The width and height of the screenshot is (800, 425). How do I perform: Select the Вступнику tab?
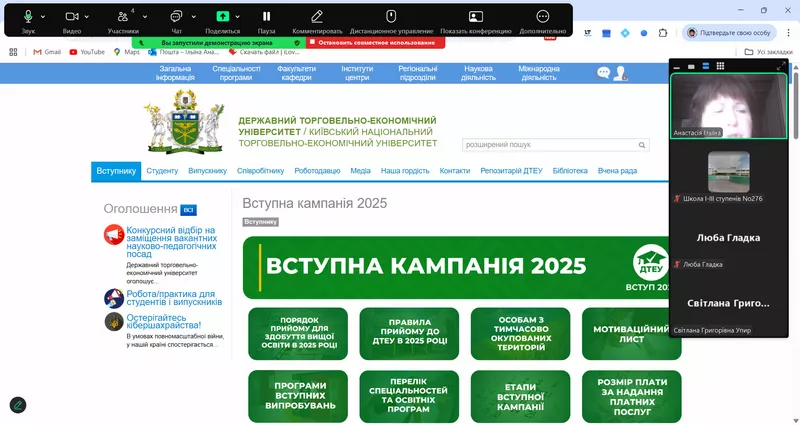(x=116, y=171)
